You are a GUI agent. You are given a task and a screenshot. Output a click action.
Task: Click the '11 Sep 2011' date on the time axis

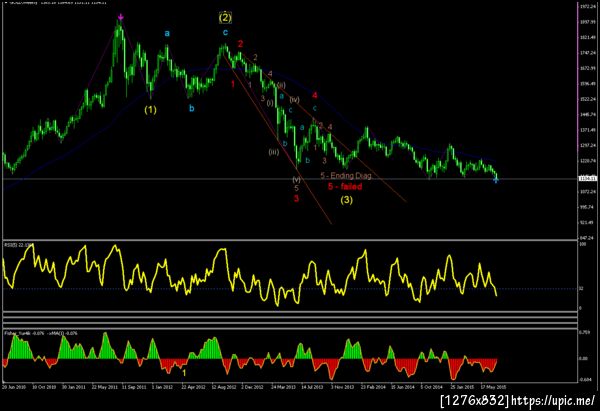pyautogui.click(x=134, y=387)
